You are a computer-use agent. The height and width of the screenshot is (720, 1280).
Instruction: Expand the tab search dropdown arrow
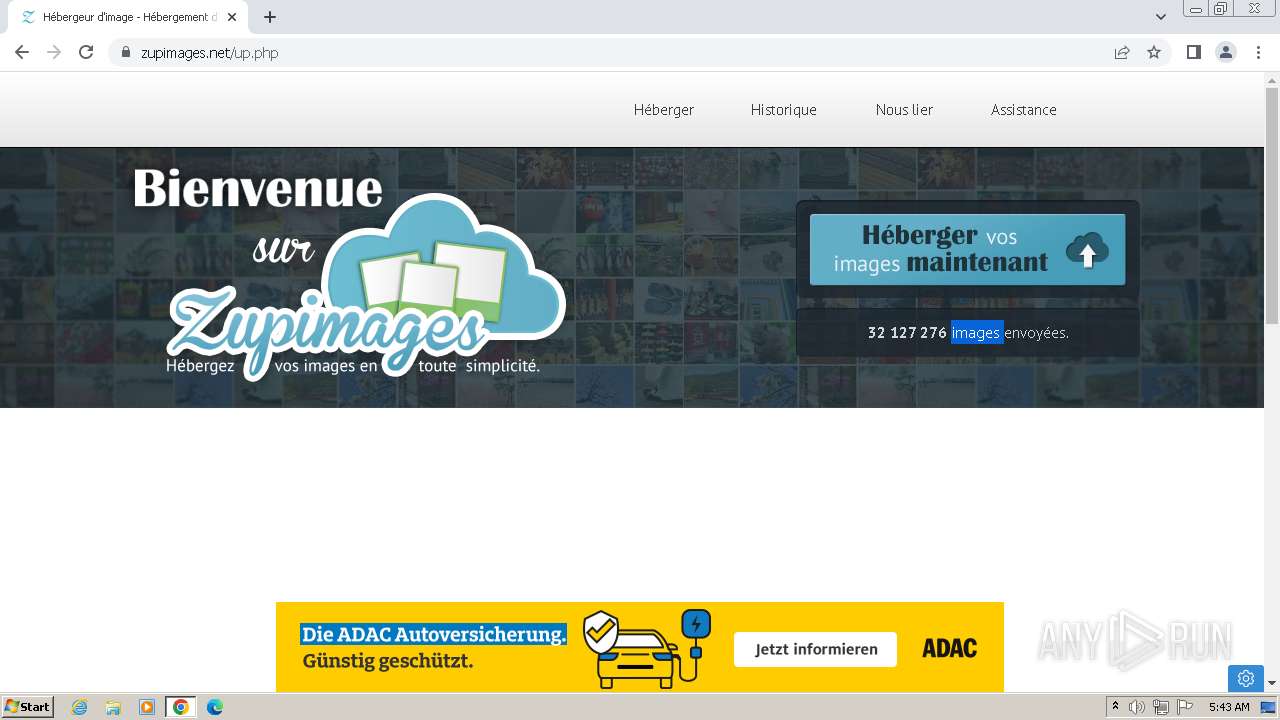tap(1161, 17)
